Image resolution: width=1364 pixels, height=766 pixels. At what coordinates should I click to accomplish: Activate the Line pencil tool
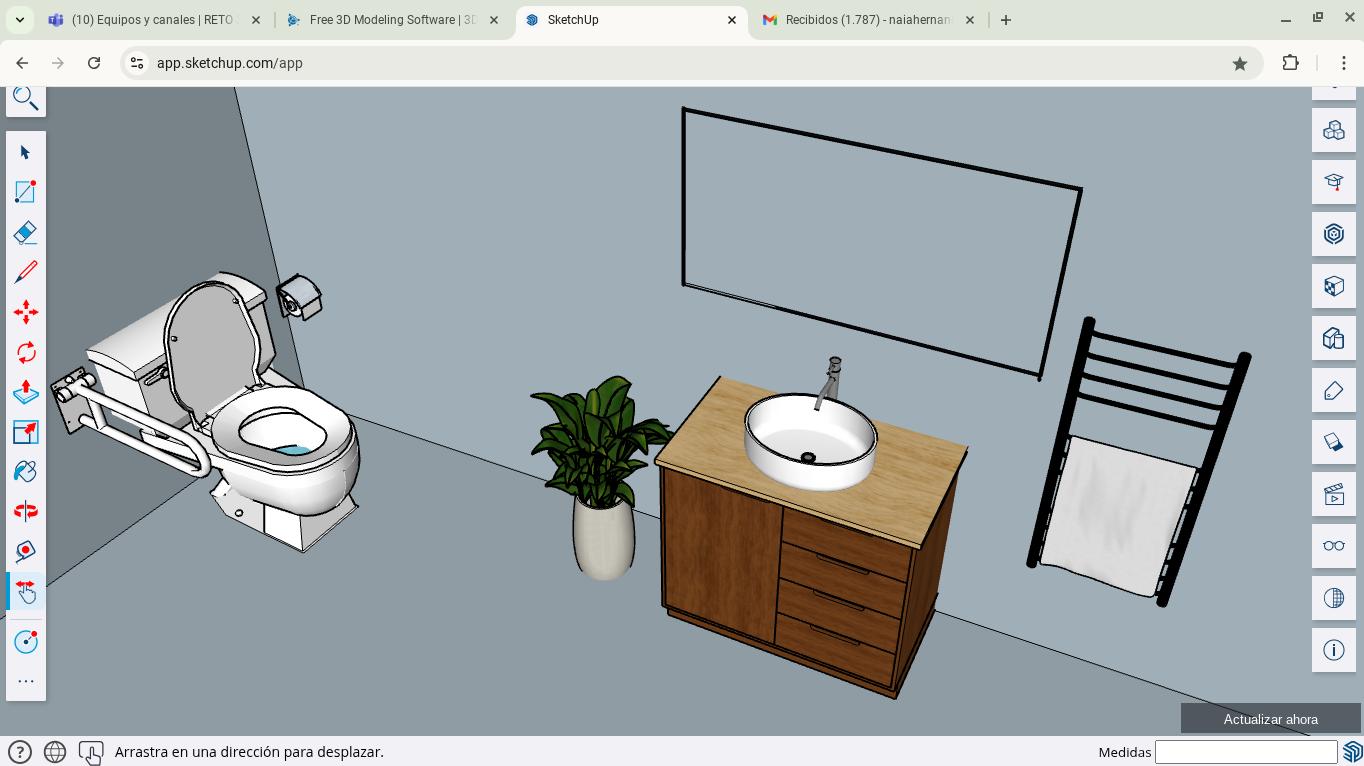coord(25,272)
